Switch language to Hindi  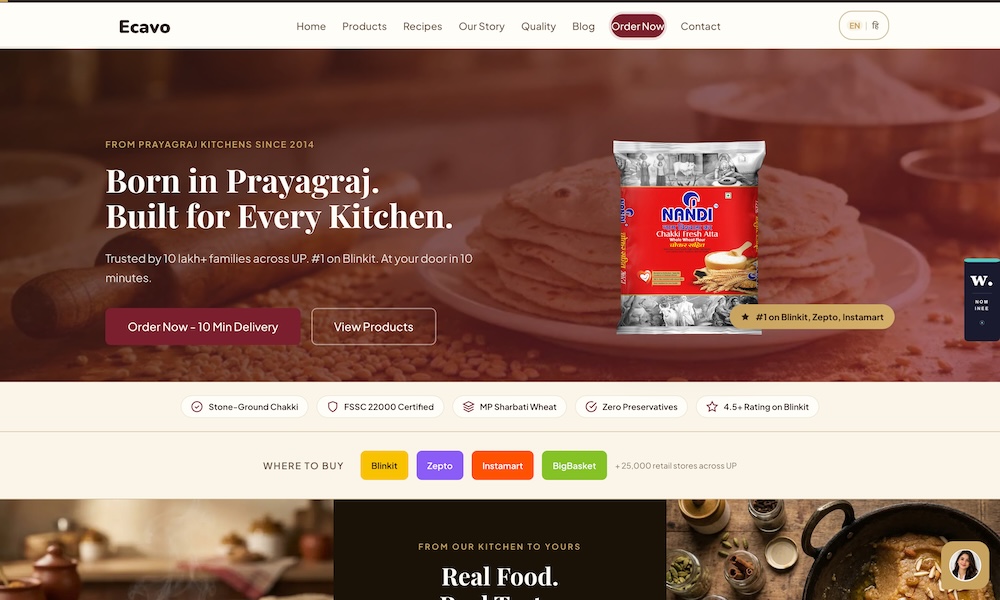(875, 26)
